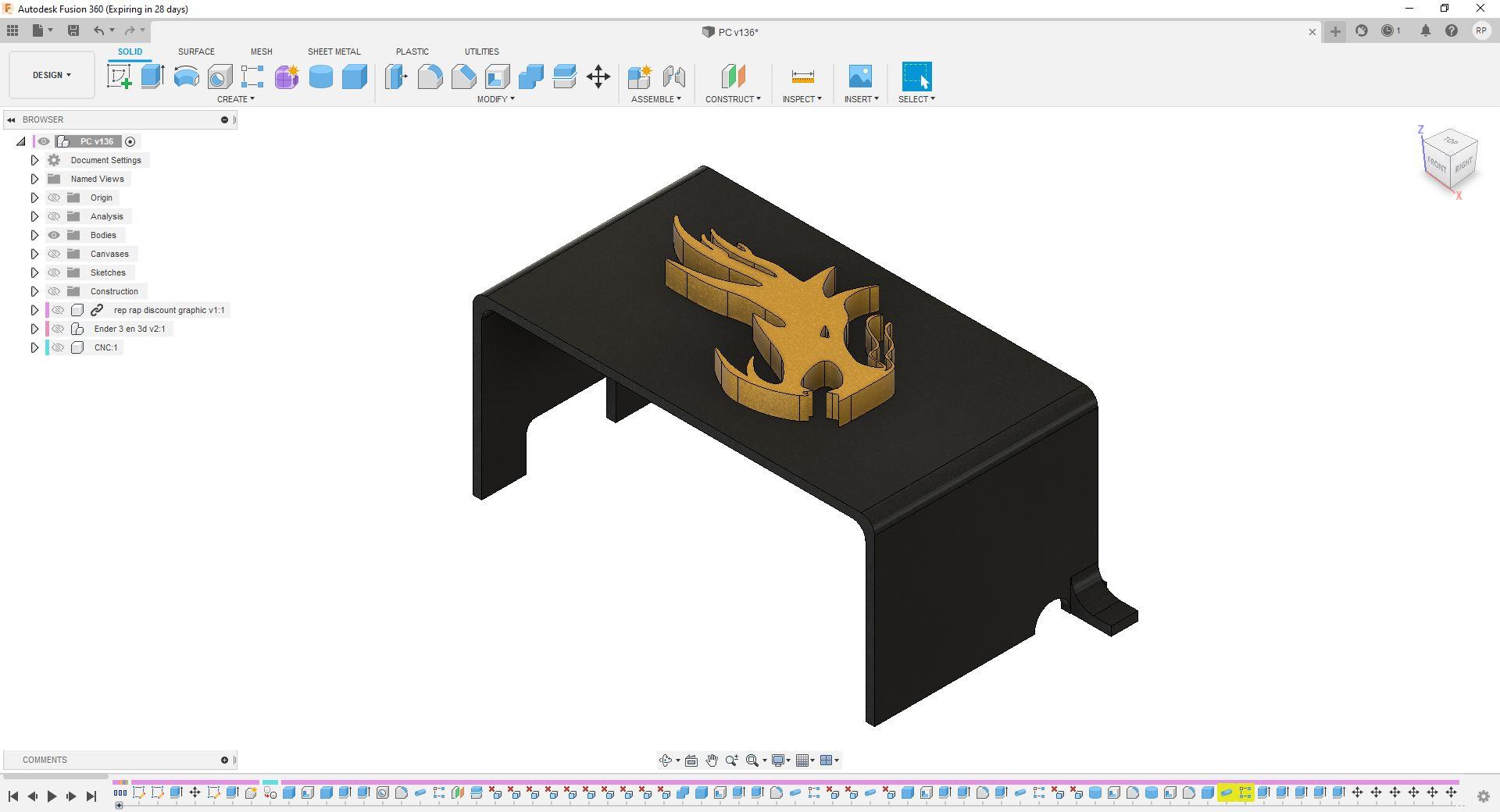Expand the Document Settings node
Screen dimensions: 1500x812
pos(34,160)
